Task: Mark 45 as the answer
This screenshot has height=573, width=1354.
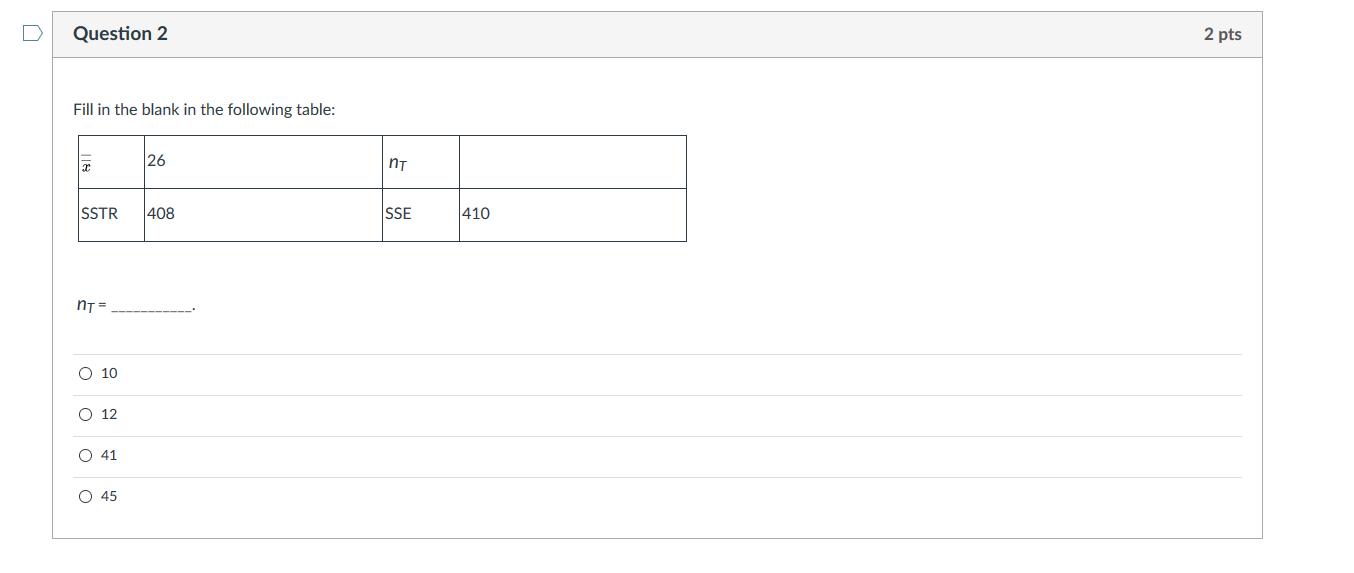Action: point(86,497)
